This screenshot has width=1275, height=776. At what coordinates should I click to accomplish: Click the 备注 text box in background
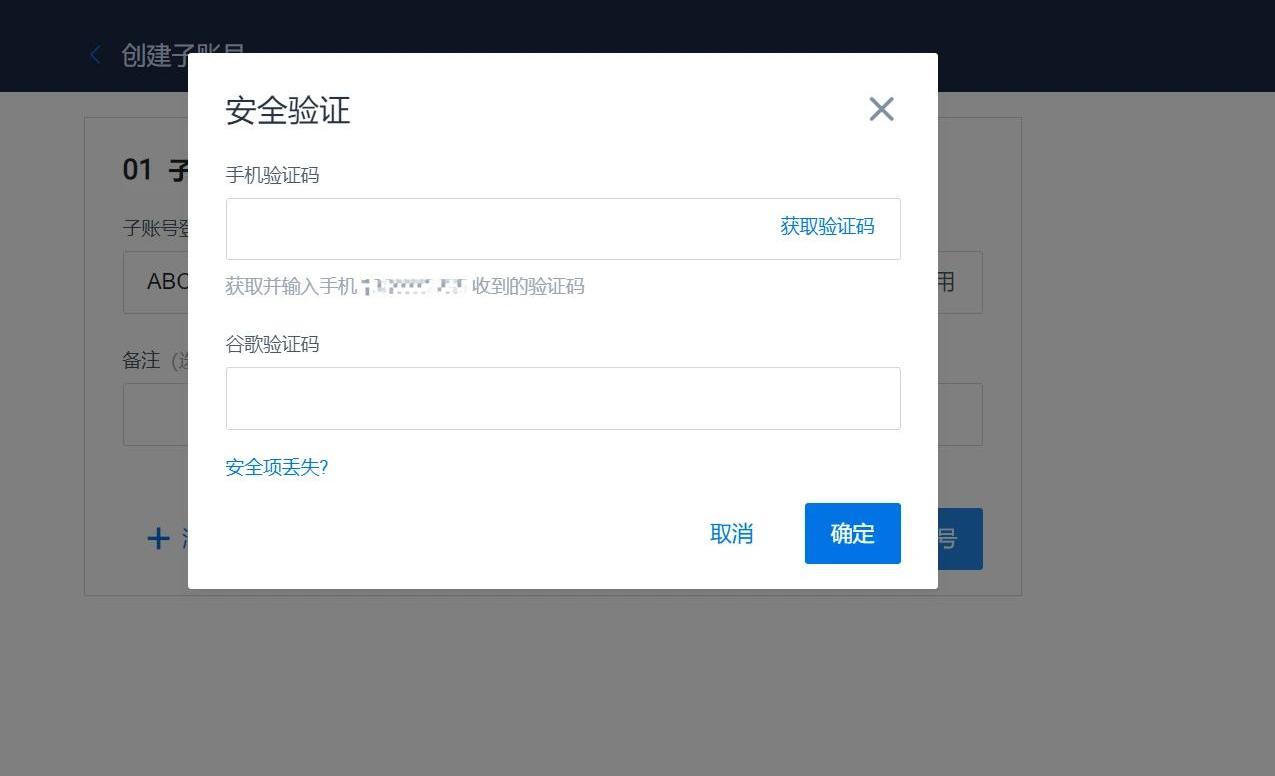155,415
